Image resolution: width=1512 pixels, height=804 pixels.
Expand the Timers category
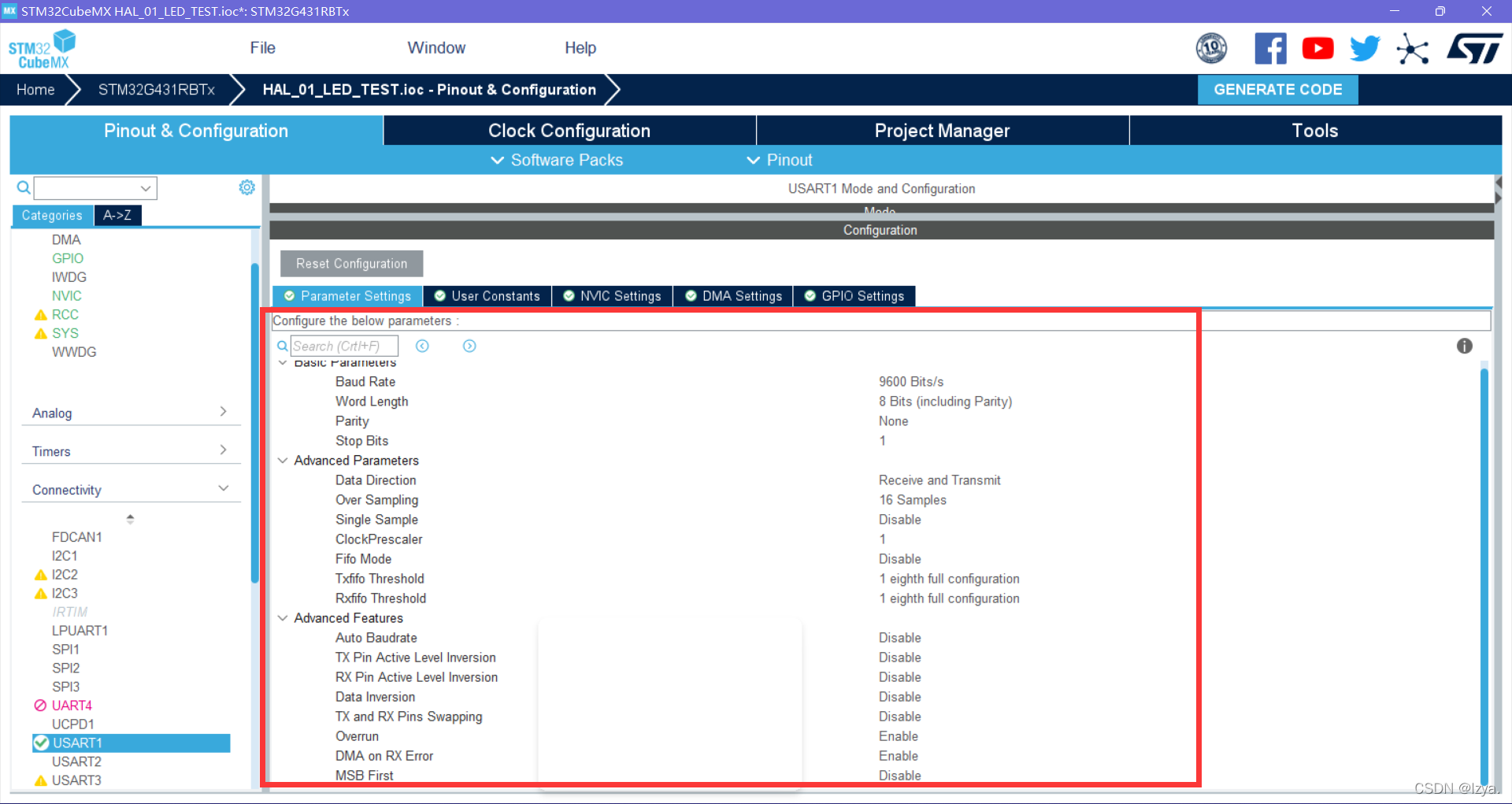(130, 451)
